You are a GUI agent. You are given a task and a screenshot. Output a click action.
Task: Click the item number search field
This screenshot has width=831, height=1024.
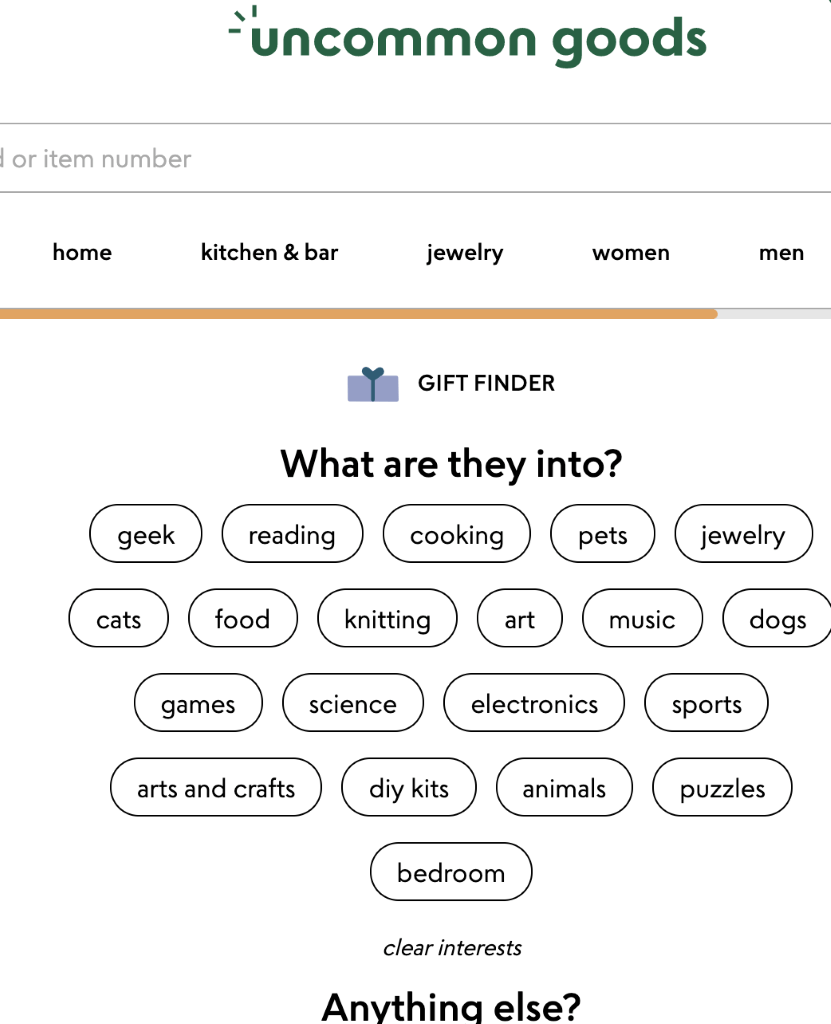tap(400, 158)
